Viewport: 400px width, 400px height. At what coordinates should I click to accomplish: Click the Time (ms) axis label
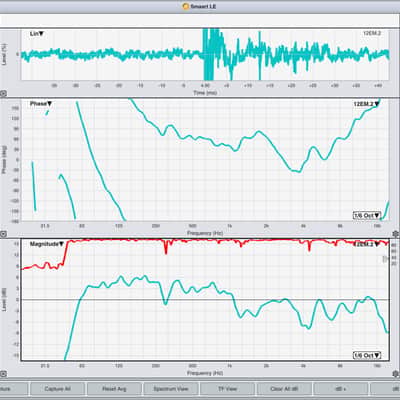coord(205,93)
